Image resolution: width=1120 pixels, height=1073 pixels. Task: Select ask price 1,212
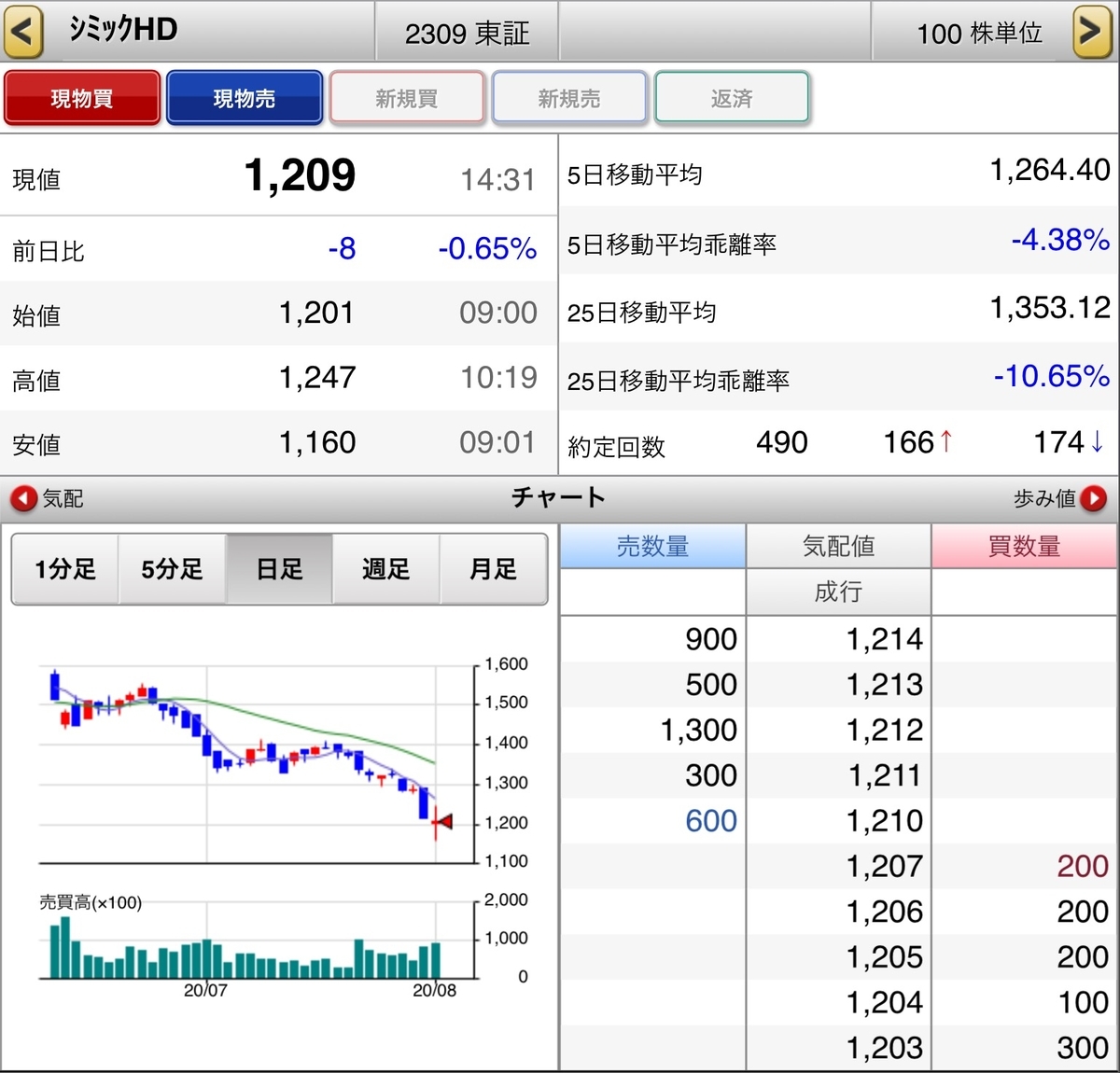point(884,730)
